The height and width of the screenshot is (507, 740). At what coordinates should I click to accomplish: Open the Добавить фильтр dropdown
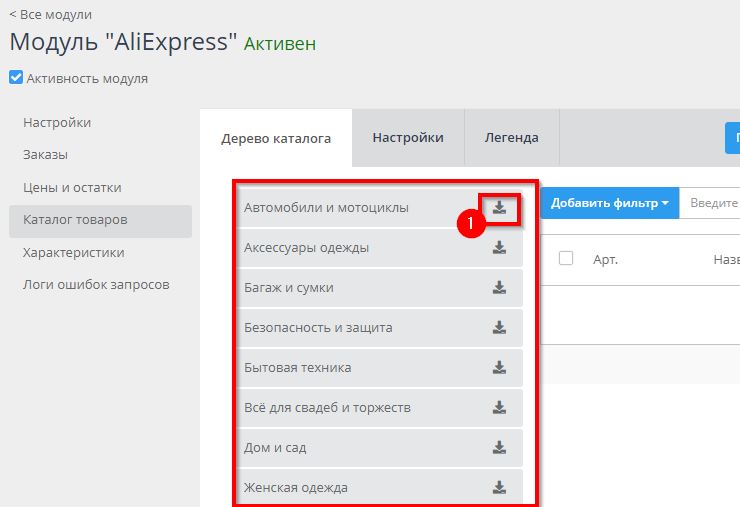coord(609,203)
